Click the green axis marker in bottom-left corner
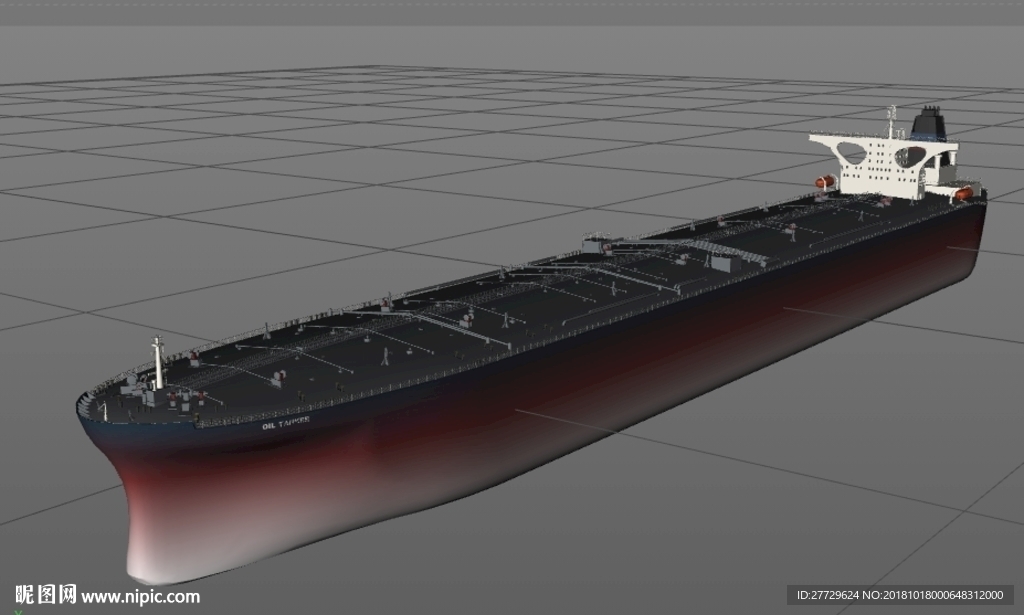The width and height of the screenshot is (1024, 615). coord(18,612)
